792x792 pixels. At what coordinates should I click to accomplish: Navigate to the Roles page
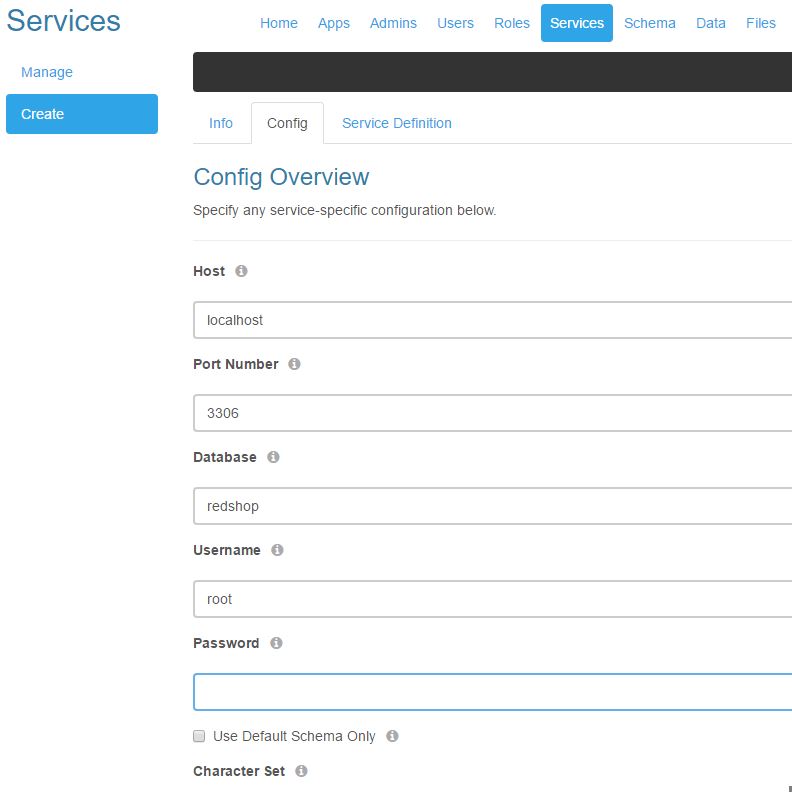click(x=511, y=23)
